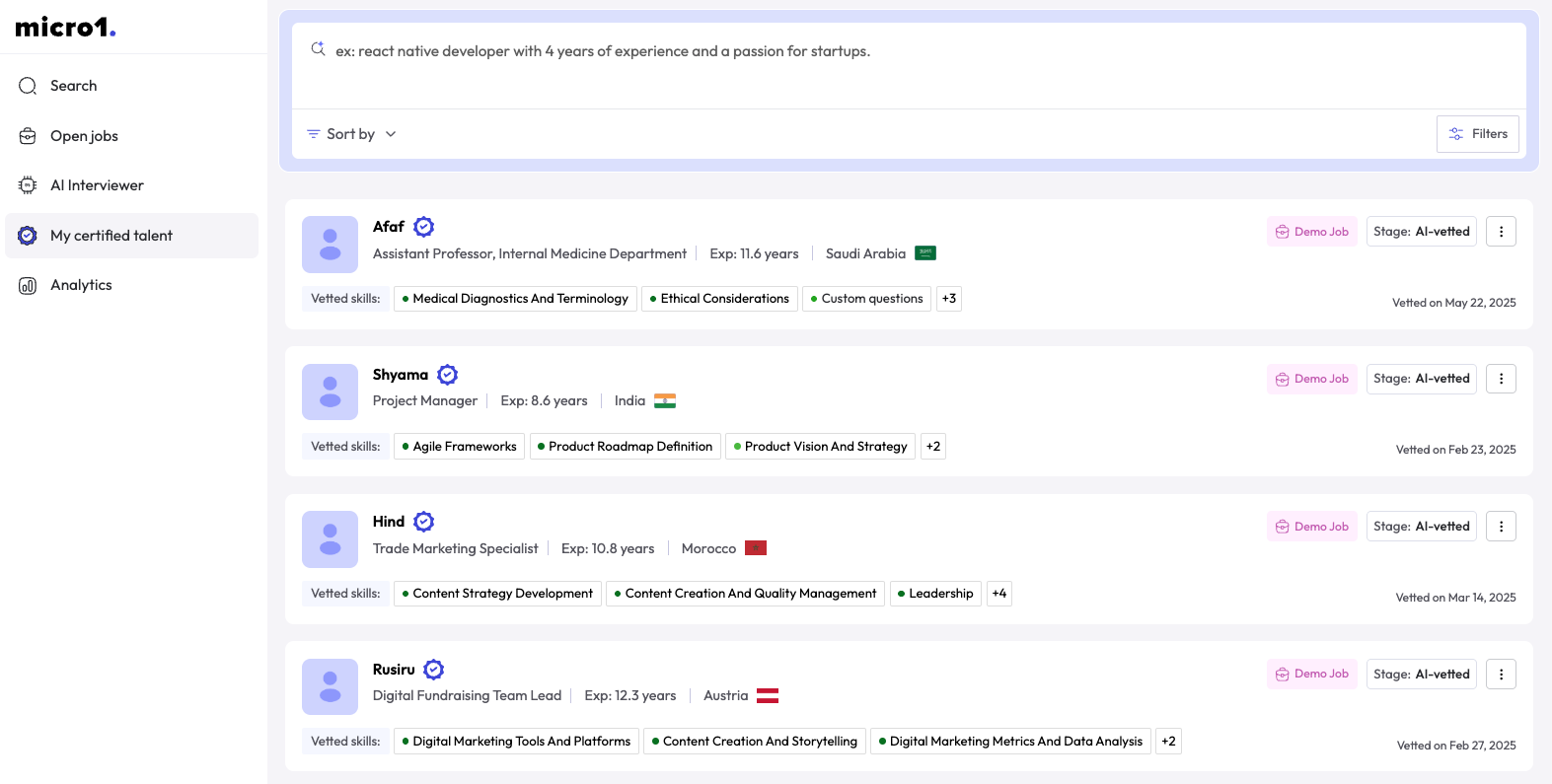Click Rusiru's avatar placeholder
Image resolution: width=1552 pixels, height=784 pixels.
(x=330, y=686)
